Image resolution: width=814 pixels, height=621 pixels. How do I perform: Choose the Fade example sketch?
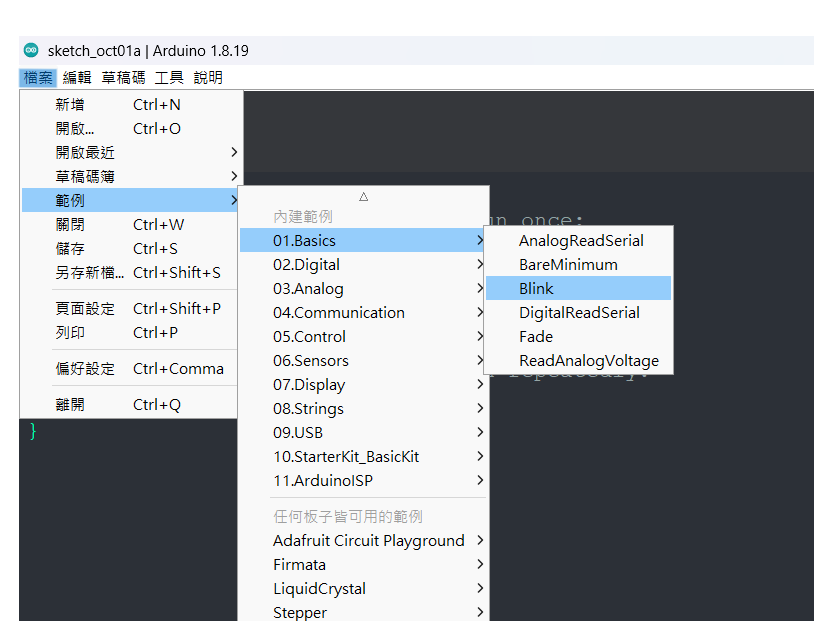[x=536, y=336]
